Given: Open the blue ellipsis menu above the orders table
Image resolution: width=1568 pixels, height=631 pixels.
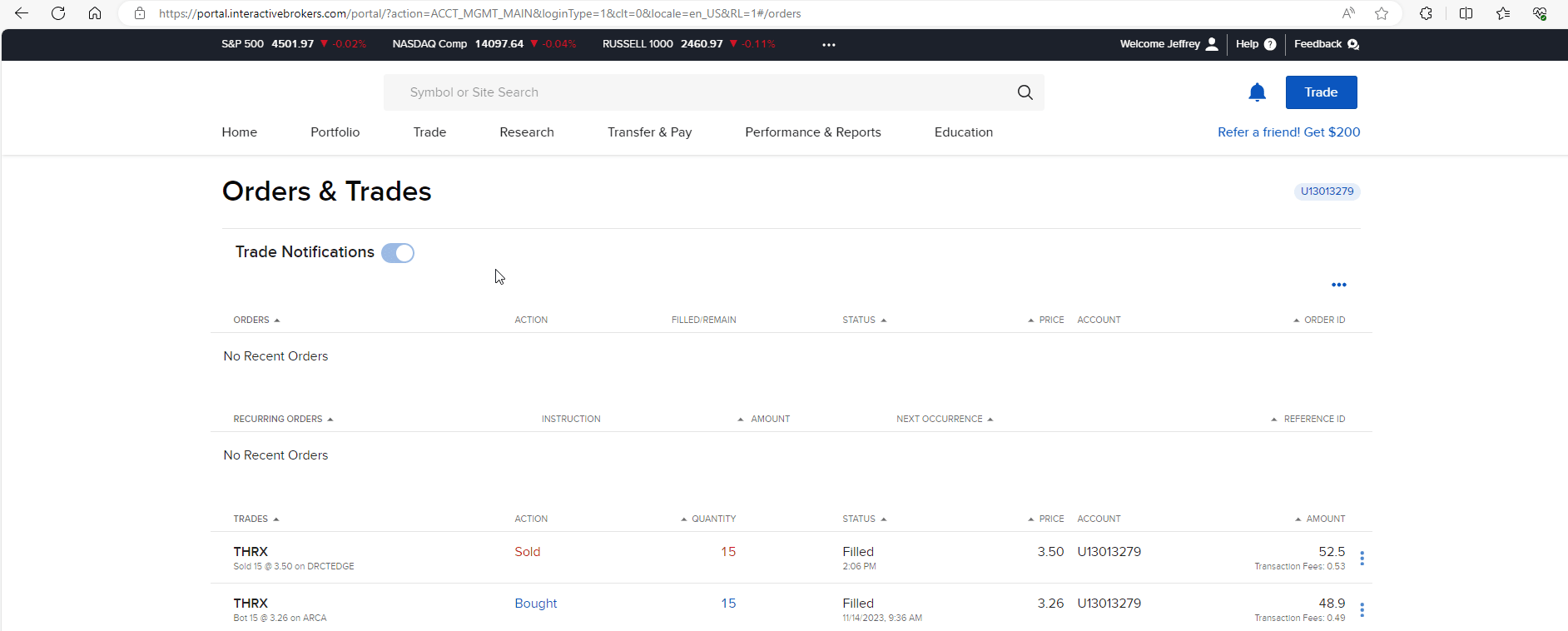Looking at the screenshot, I should pos(1338,285).
